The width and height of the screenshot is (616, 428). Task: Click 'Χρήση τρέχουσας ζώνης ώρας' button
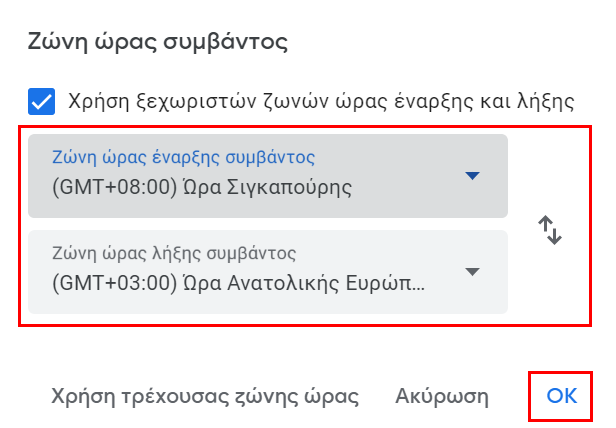[x=205, y=396]
